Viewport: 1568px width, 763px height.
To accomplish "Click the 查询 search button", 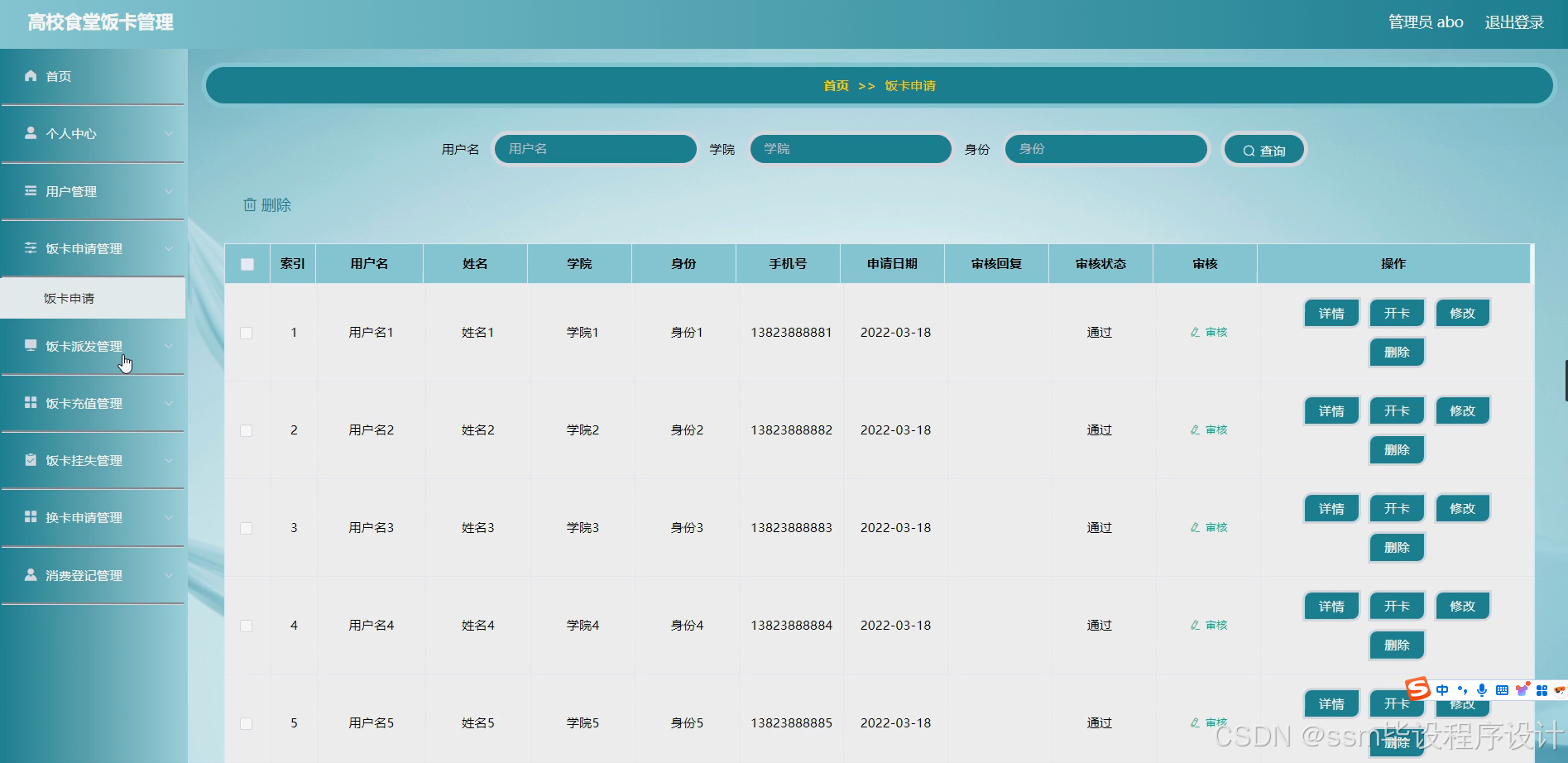I will (1264, 150).
